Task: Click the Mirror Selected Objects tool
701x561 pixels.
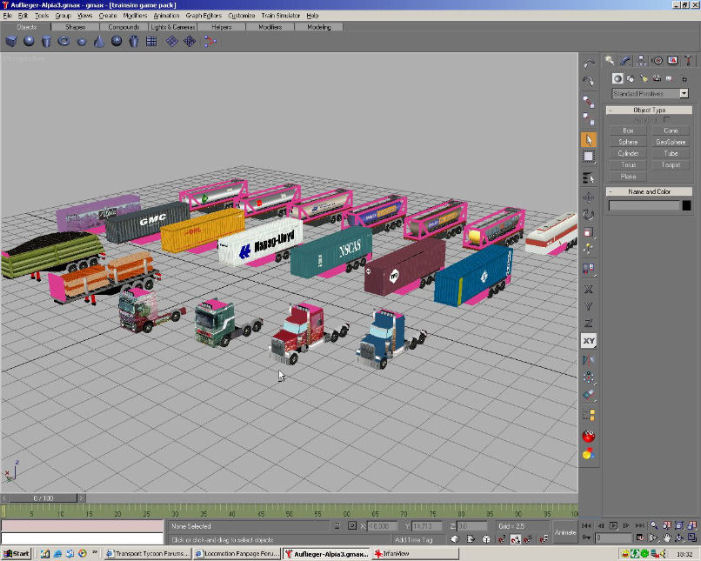Action: tap(589, 360)
